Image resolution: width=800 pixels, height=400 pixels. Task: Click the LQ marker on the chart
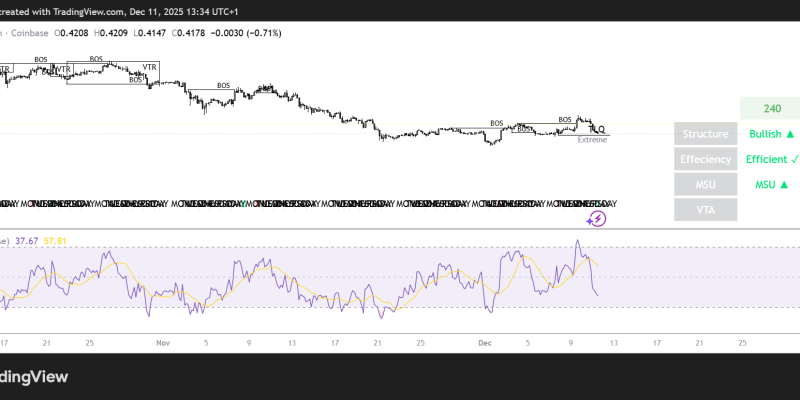click(598, 129)
